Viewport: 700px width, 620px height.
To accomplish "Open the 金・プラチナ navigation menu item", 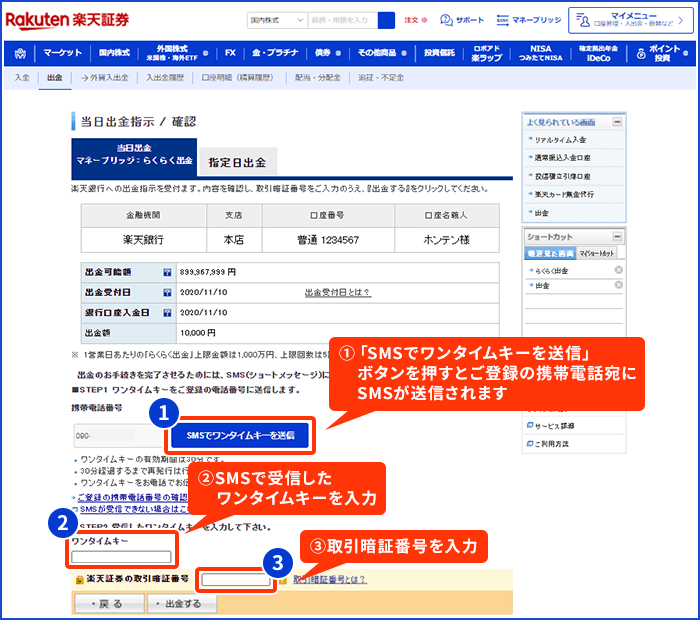I will 275,53.
